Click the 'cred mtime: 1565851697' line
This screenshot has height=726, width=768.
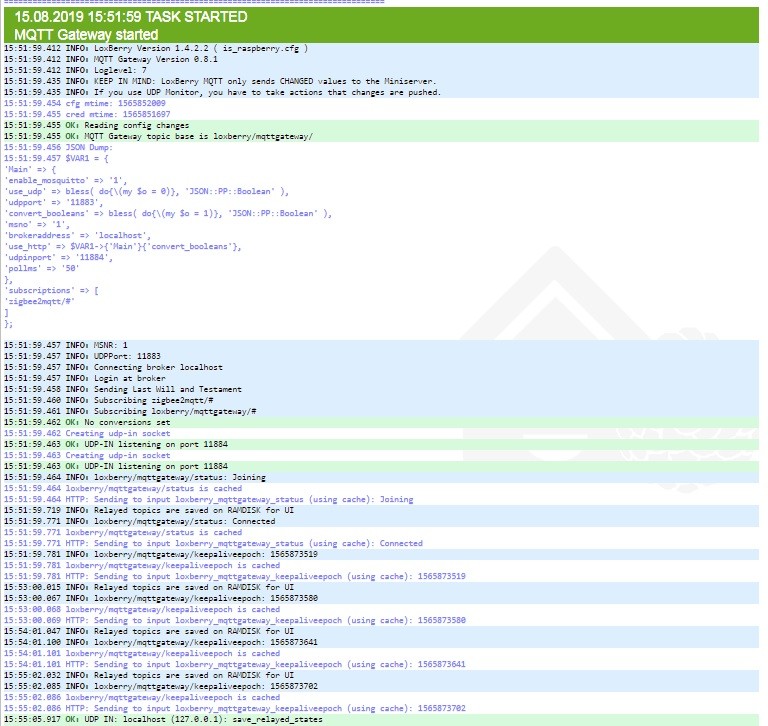point(87,114)
